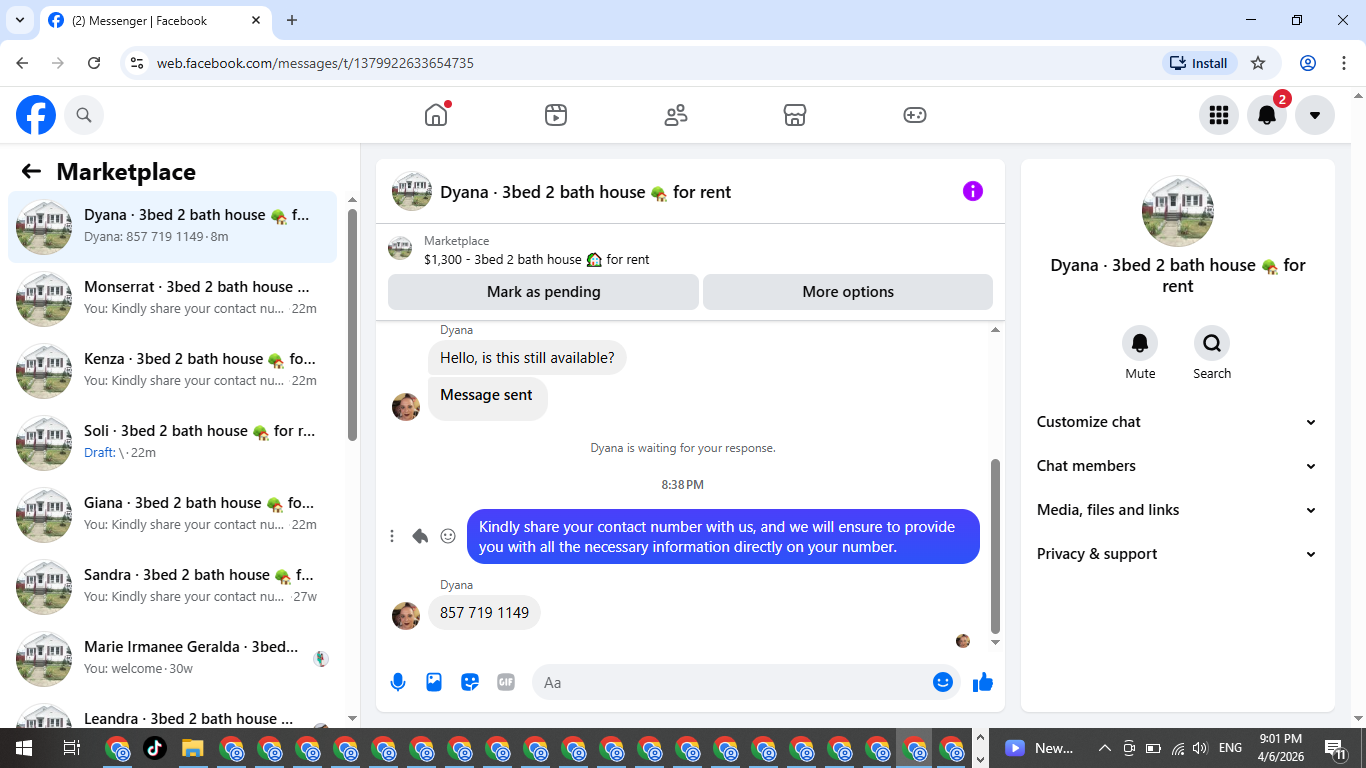Expand Chat members section
The width and height of the screenshot is (1366, 768).
click(x=1177, y=466)
